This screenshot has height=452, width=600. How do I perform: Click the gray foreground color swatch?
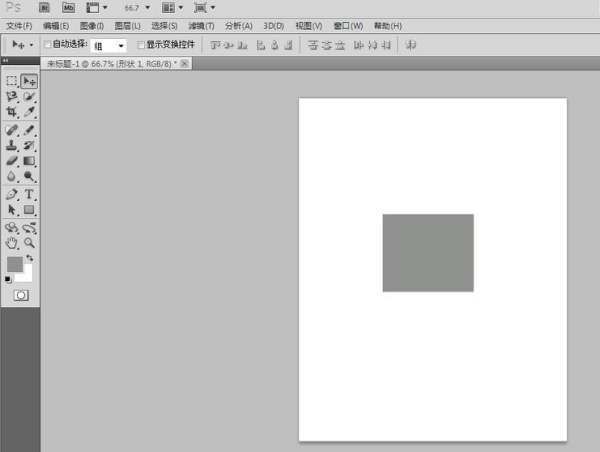[x=14, y=264]
